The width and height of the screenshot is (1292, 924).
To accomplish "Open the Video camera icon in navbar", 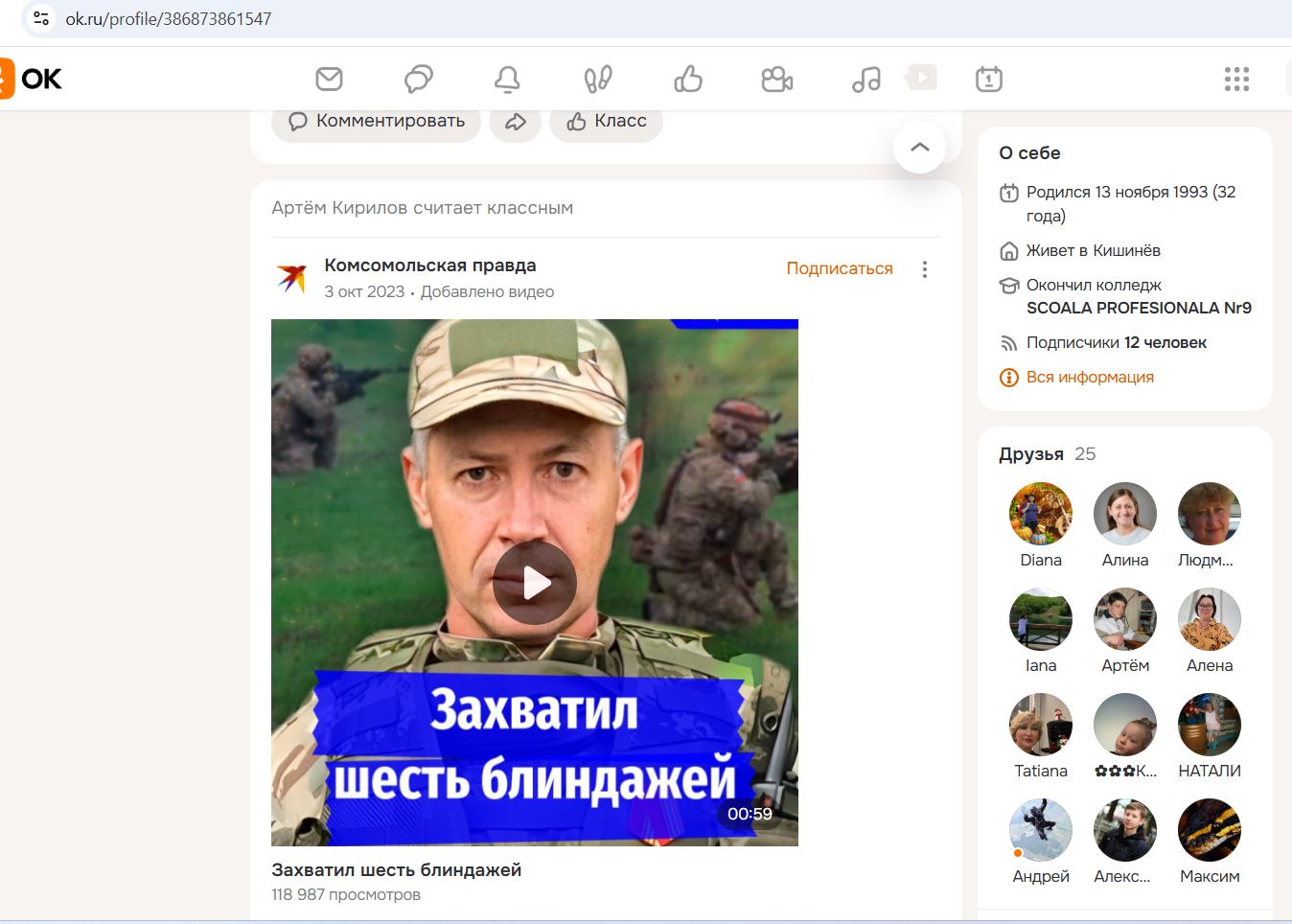I will [776, 79].
